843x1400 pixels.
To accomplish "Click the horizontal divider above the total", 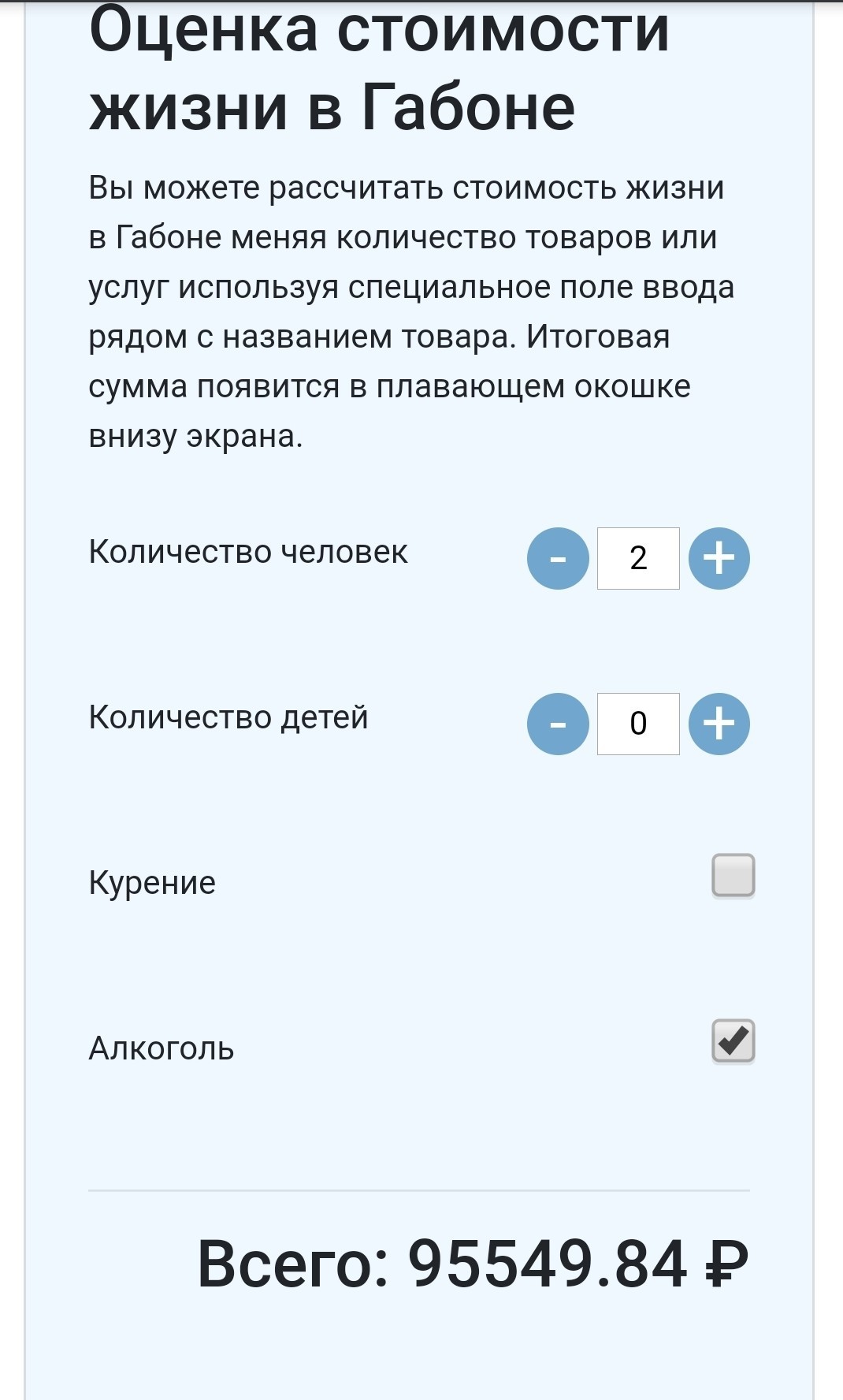I will 419,1190.
